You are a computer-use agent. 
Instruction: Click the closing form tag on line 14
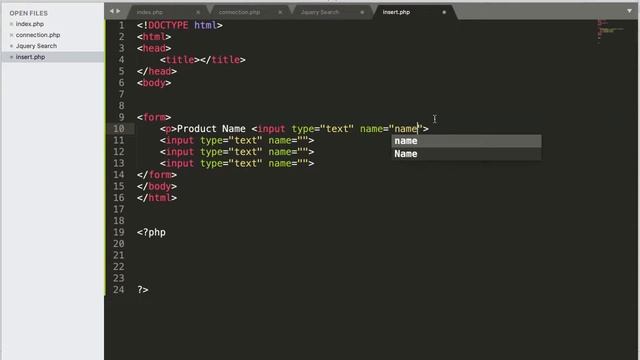click(x=157, y=175)
